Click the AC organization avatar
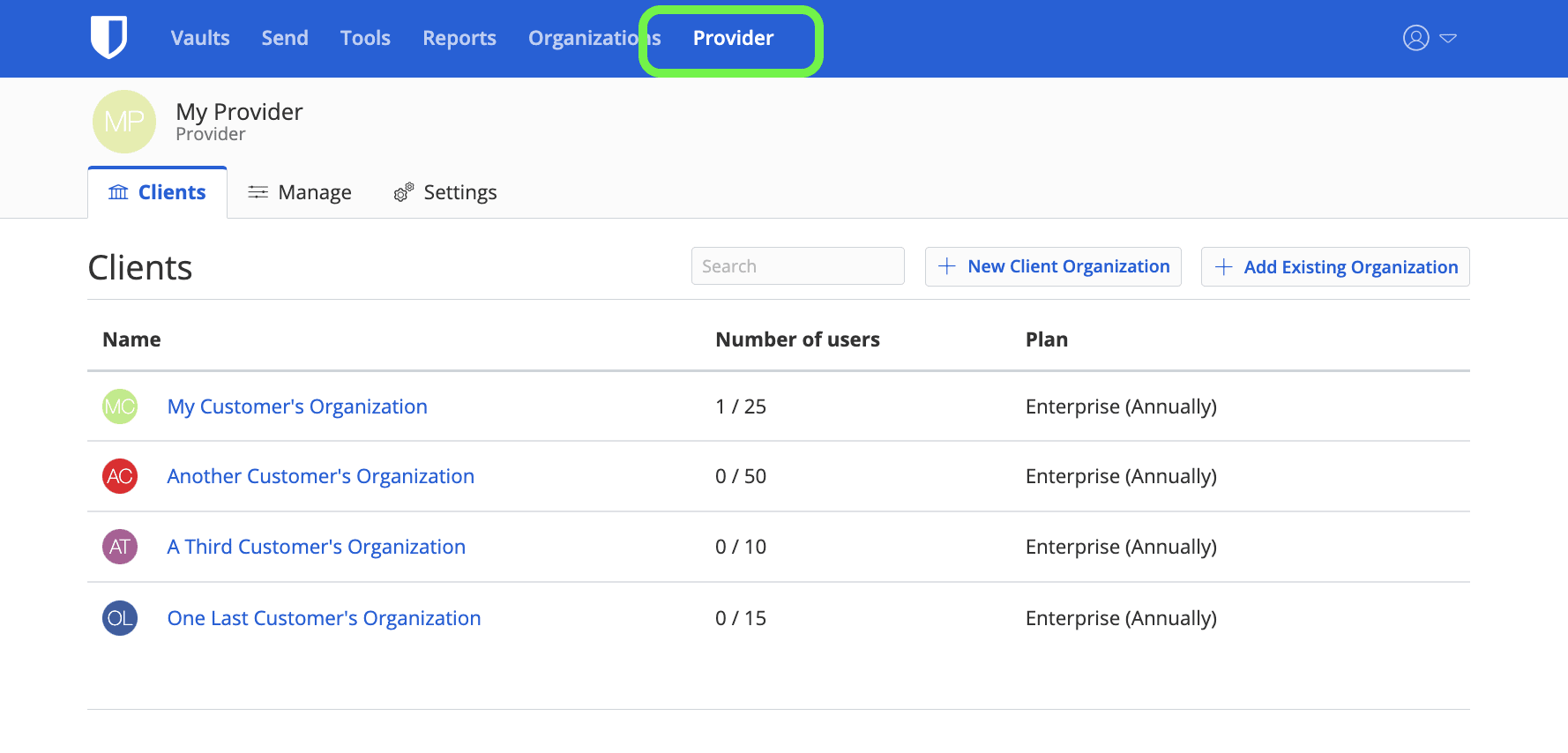Viewport: 1568px width, 753px height. coord(120,476)
